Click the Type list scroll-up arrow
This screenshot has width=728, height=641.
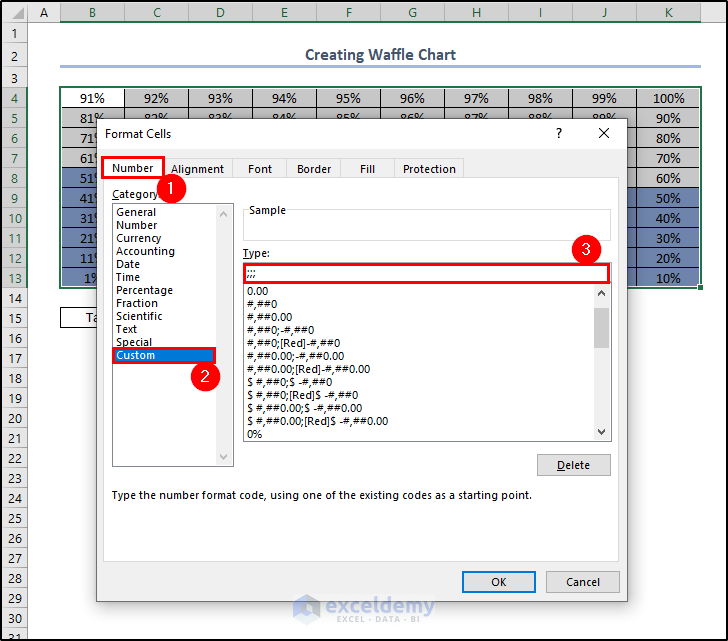click(601, 293)
